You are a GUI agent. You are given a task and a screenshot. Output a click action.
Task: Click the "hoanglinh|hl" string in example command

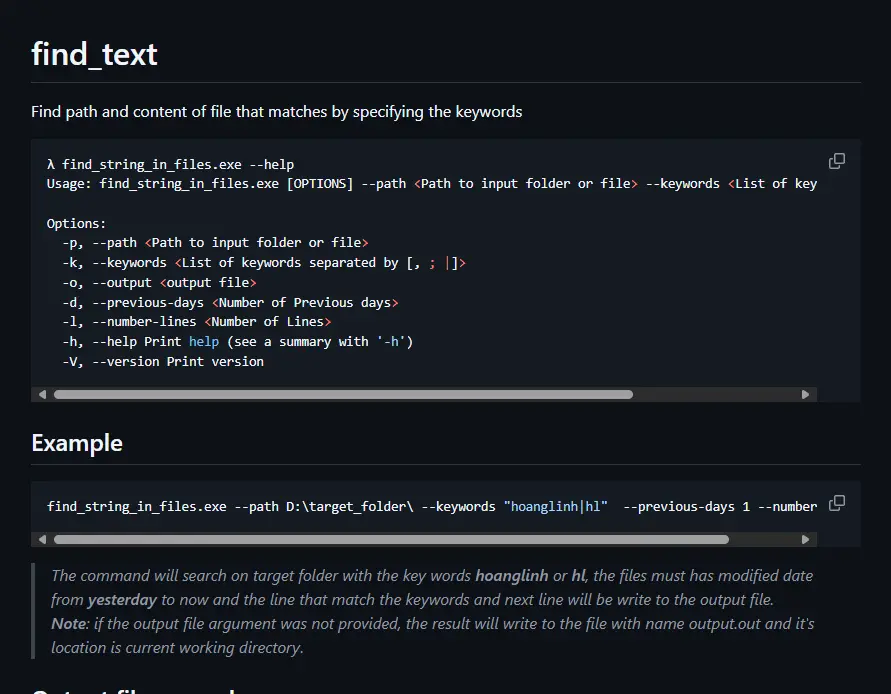pyautogui.click(x=556, y=506)
